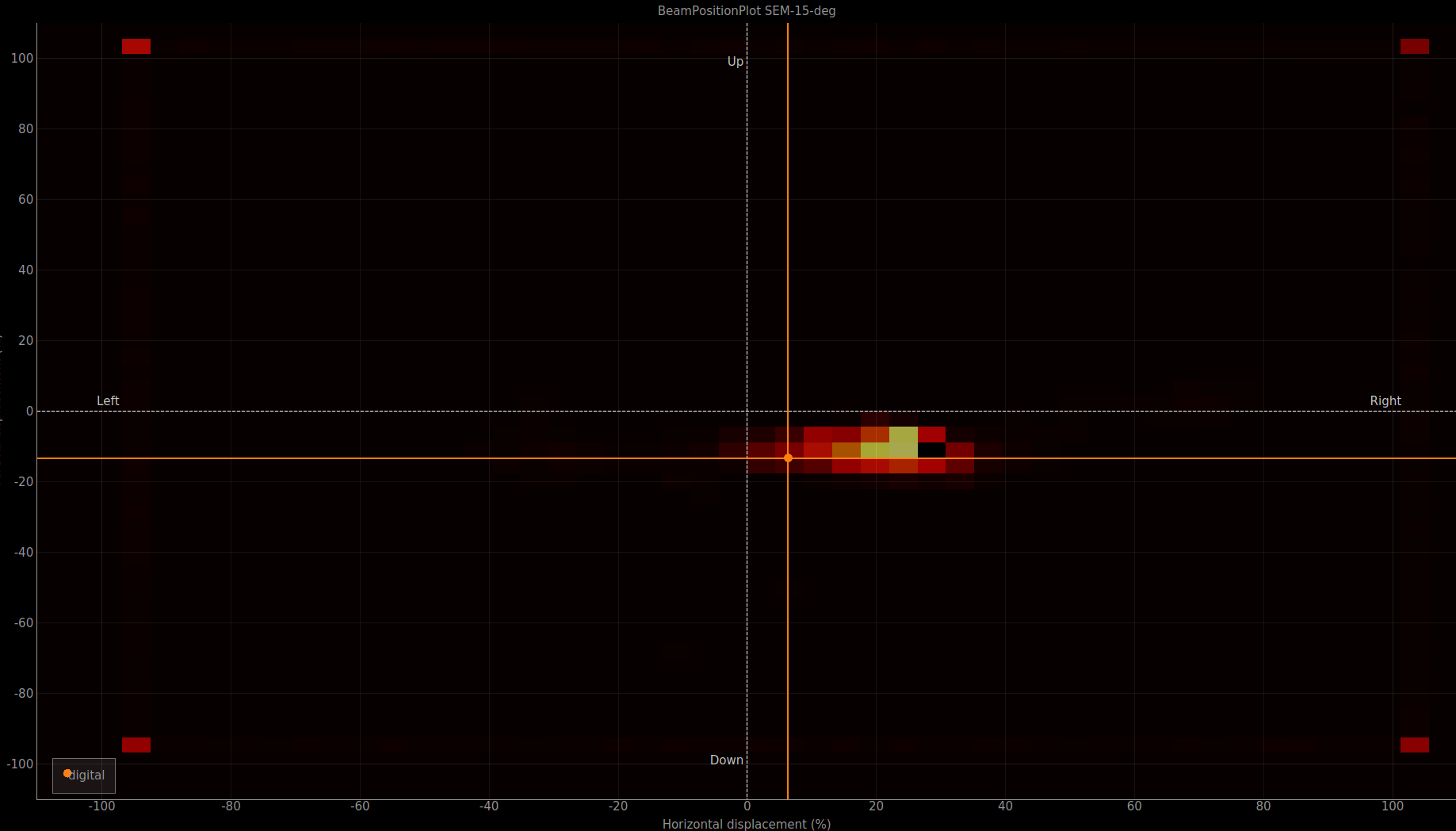Viewport: 1456px width, 831px height.
Task: Click the x-axis tick label '60'
Action: click(1134, 806)
